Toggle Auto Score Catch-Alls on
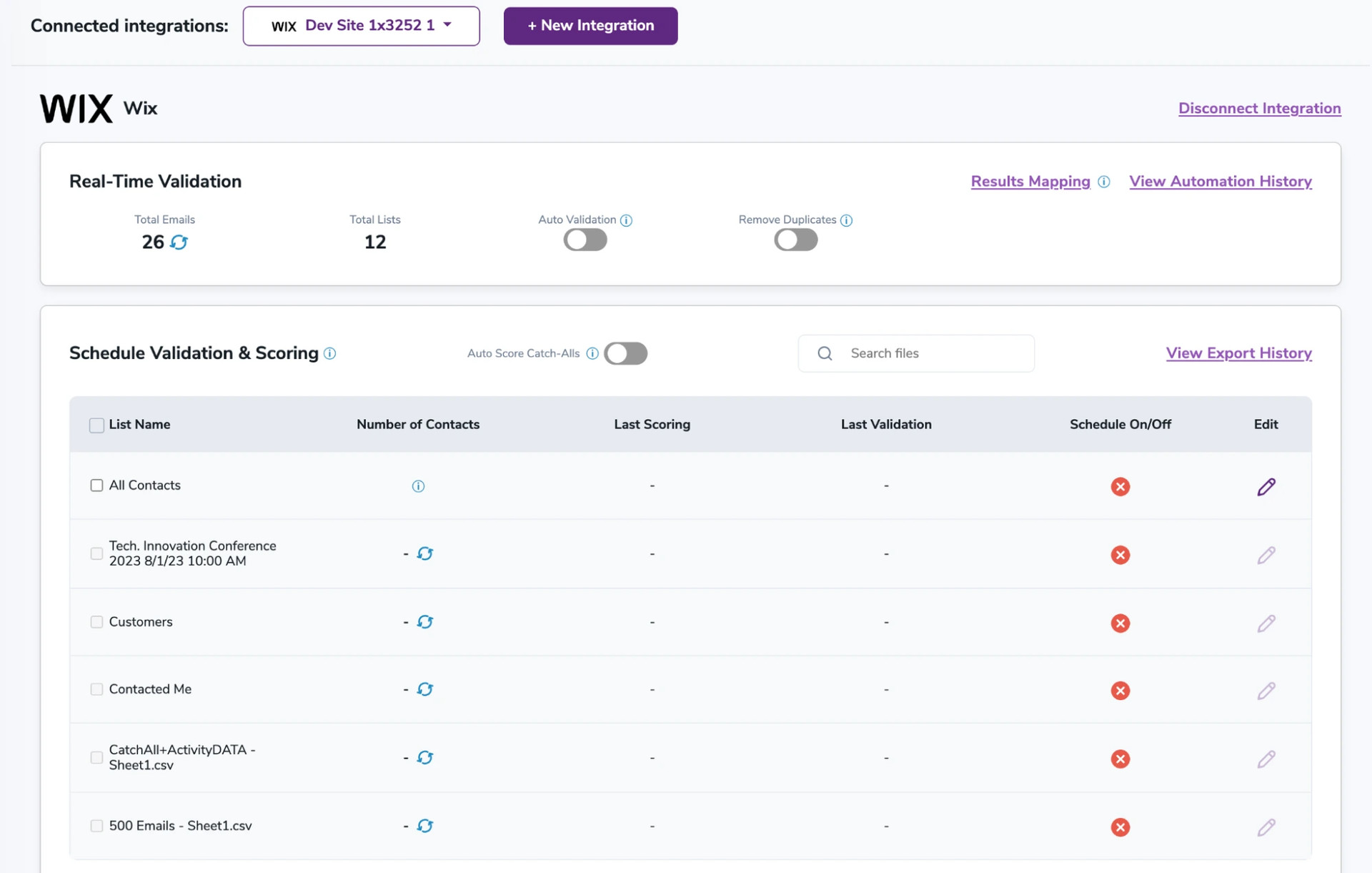The height and width of the screenshot is (873, 1372). (x=625, y=353)
